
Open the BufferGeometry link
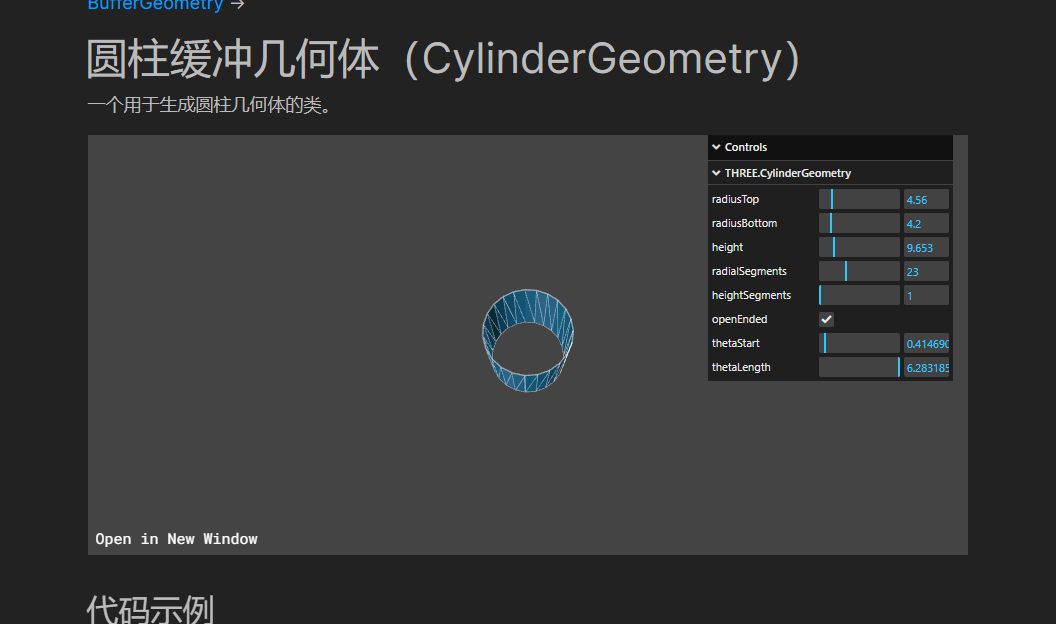(x=155, y=5)
